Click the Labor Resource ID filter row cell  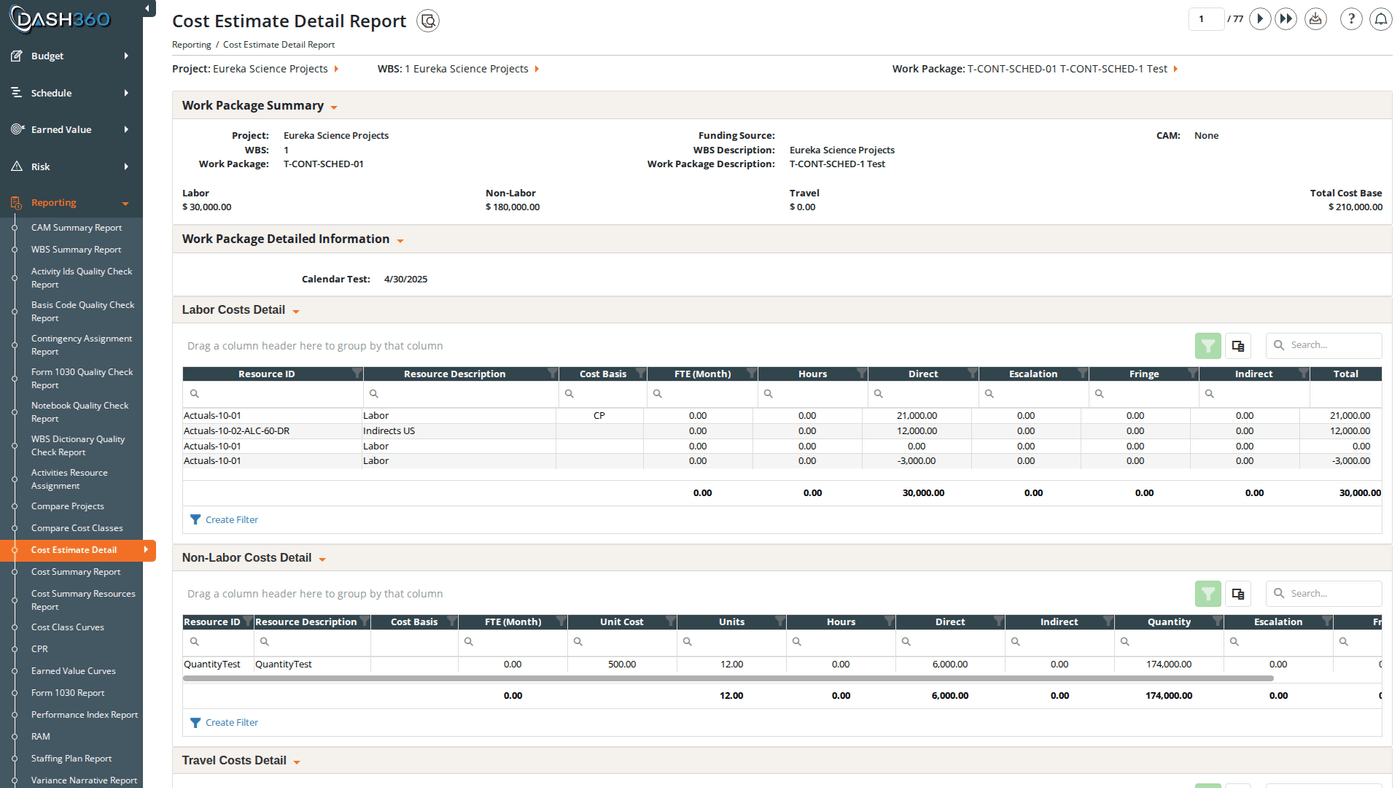click(x=272, y=394)
